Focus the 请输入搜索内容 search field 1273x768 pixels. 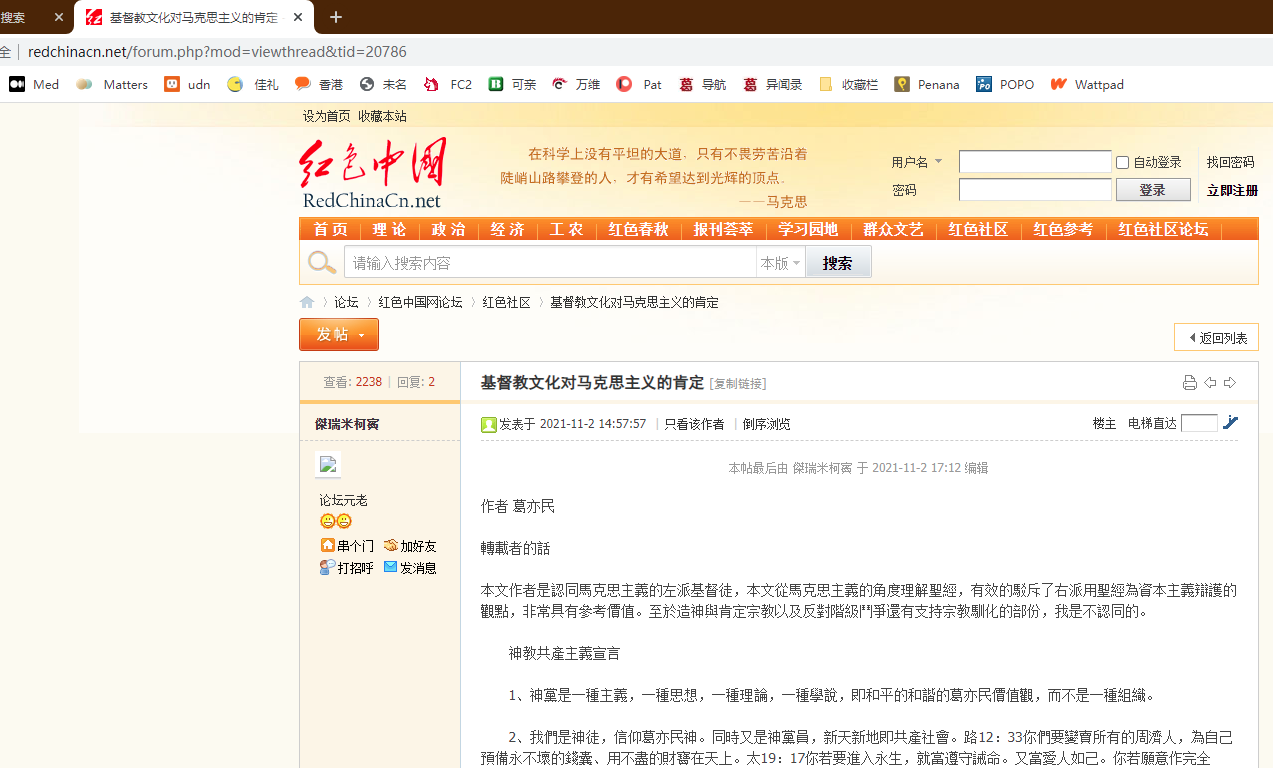coord(550,263)
